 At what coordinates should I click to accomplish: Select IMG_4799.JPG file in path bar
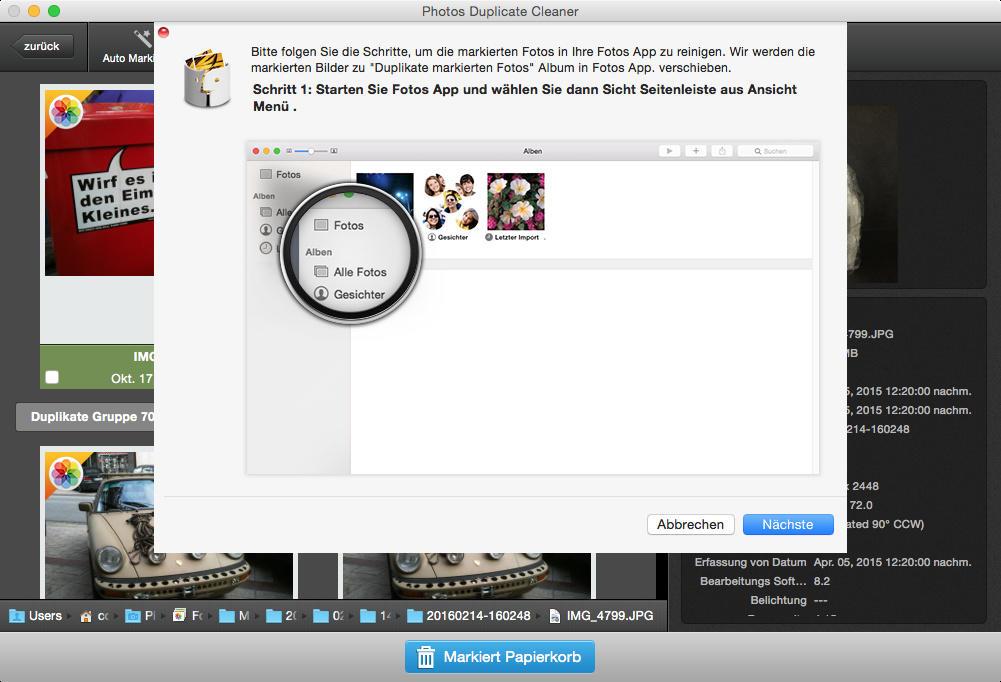pos(601,616)
